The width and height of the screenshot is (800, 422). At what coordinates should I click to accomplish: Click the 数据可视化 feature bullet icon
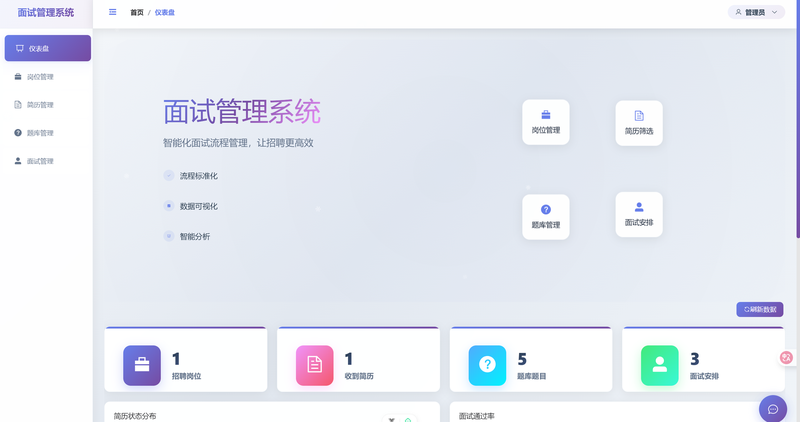[x=169, y=206]
